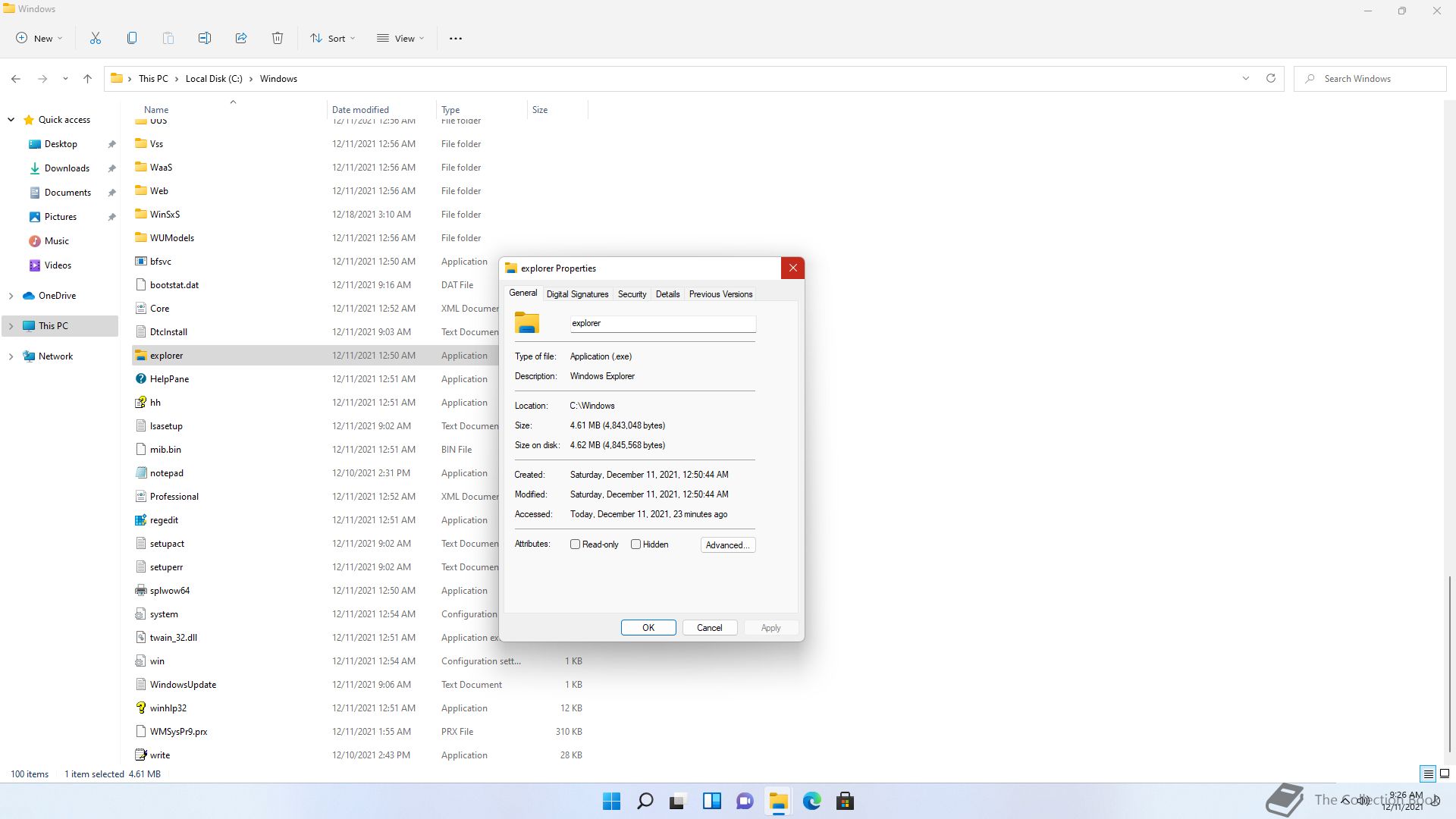Click Cancel in explorer Properties
The height and width of the screenshot is (819, 1456).
(710, 628)
